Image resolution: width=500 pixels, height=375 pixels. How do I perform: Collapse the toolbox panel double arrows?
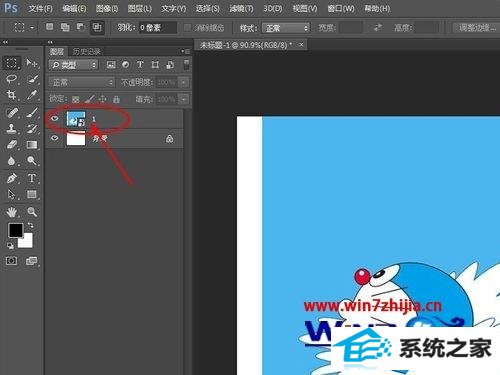(x=5, y=42)
